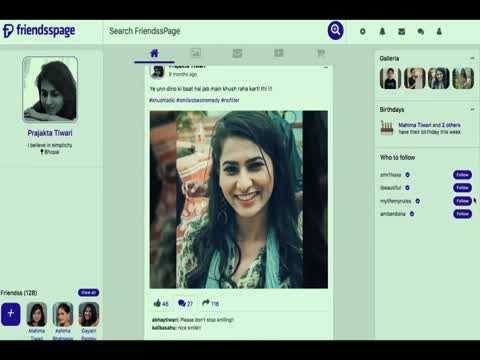Viewport: 480px width, 360px height.
Task: Follow the user mylifemyrules
Action: (x=462, y=201)
